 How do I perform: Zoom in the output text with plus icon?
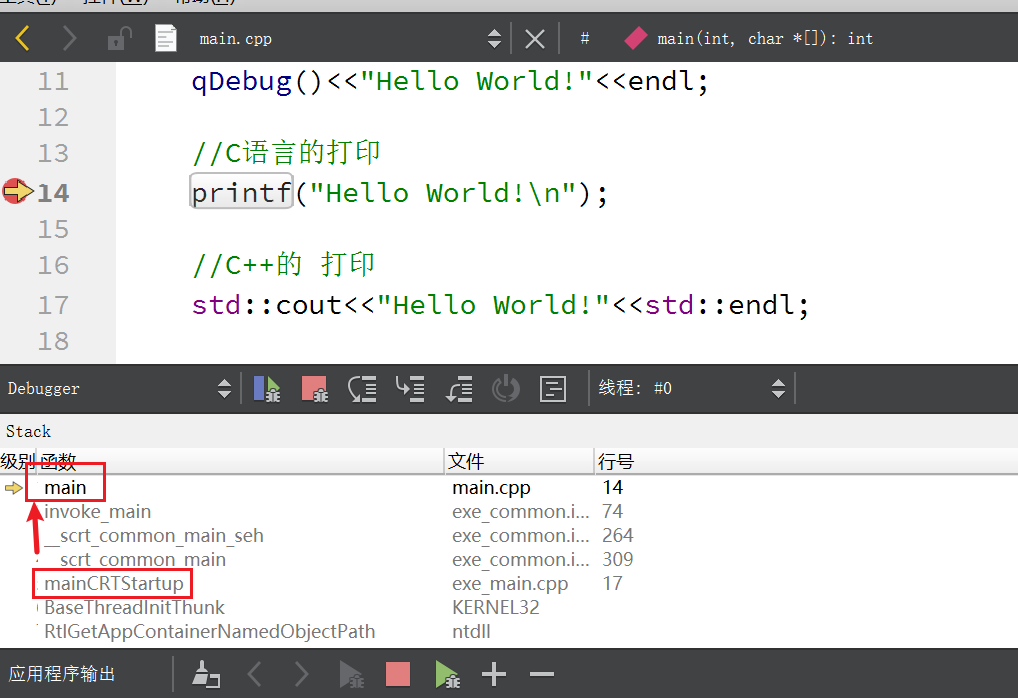click(494, 673)
